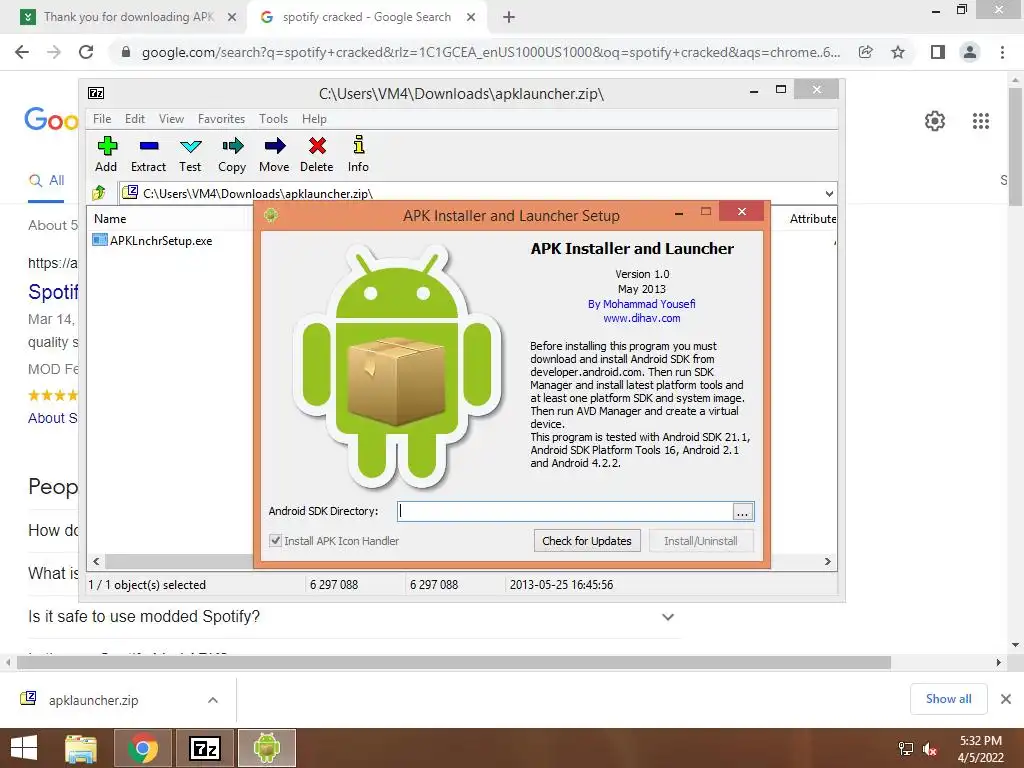The height and width of the screenshot is (768, 1024).
Task: Open File Explorer from taskbar
Action: tap(80, 748)
